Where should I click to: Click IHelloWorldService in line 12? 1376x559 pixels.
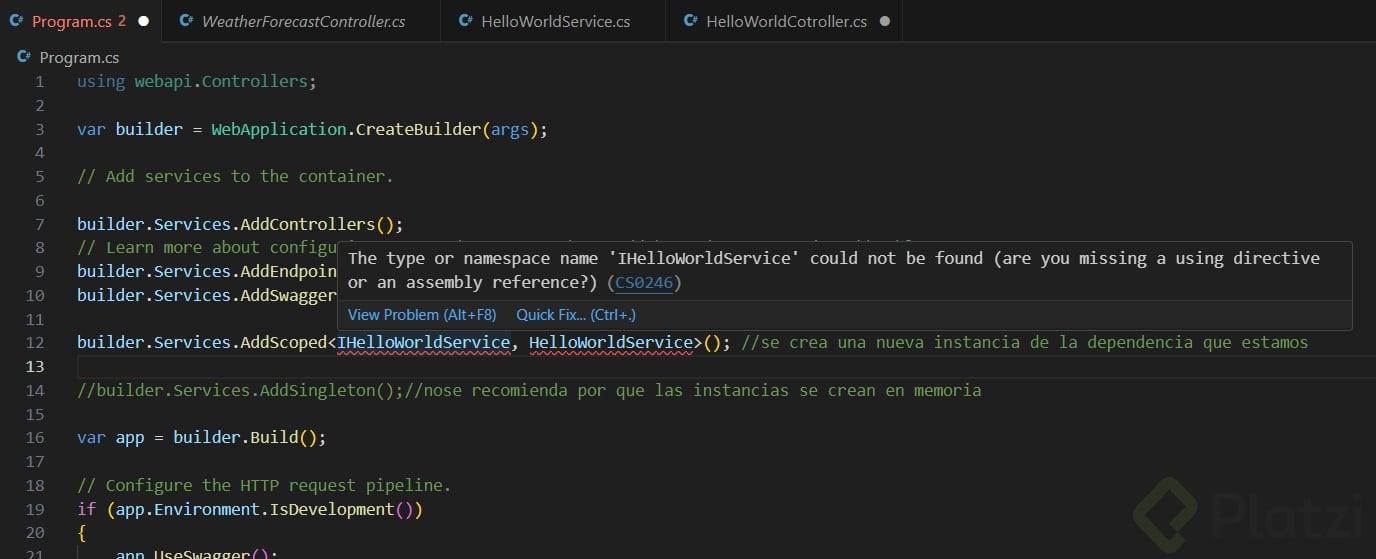pos(424,343)
